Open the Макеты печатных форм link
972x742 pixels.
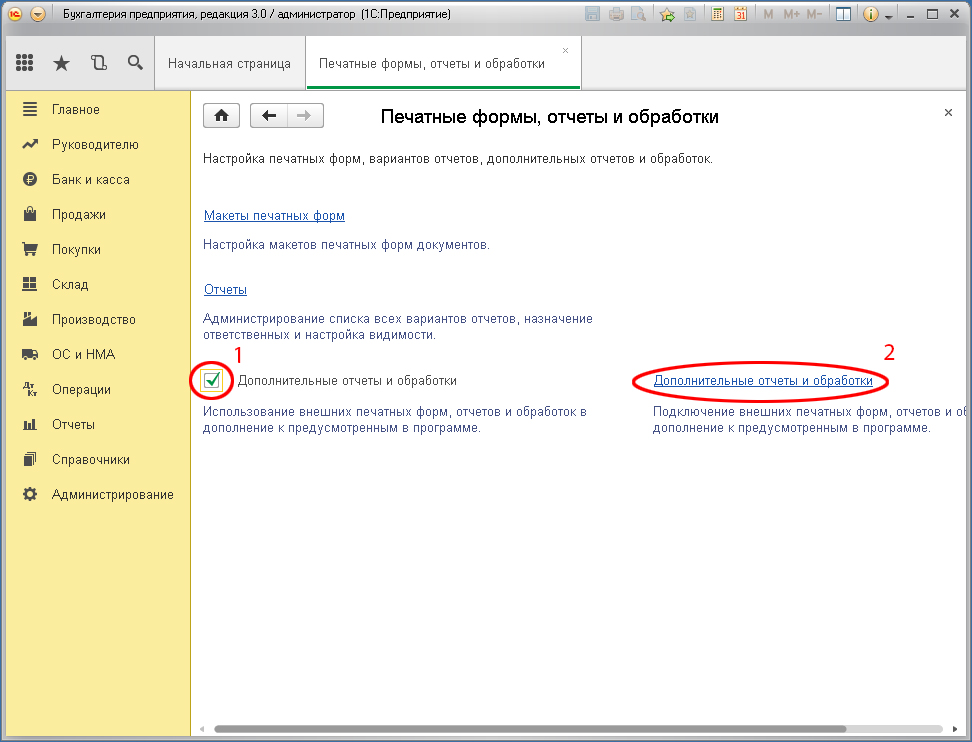(x=274, y=216)
